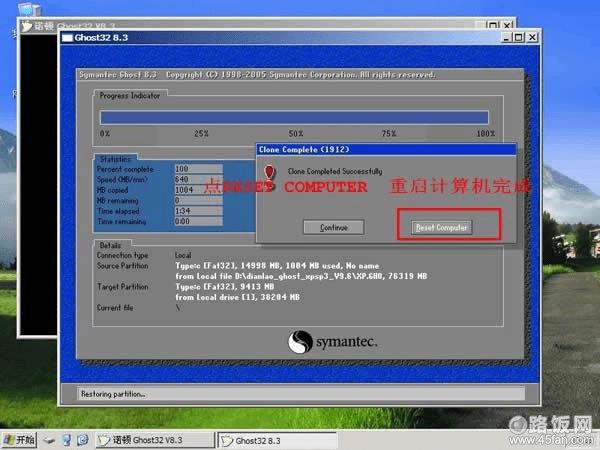
Task: Click the 'Progress Indicator' group label
Action: (130, 96)
